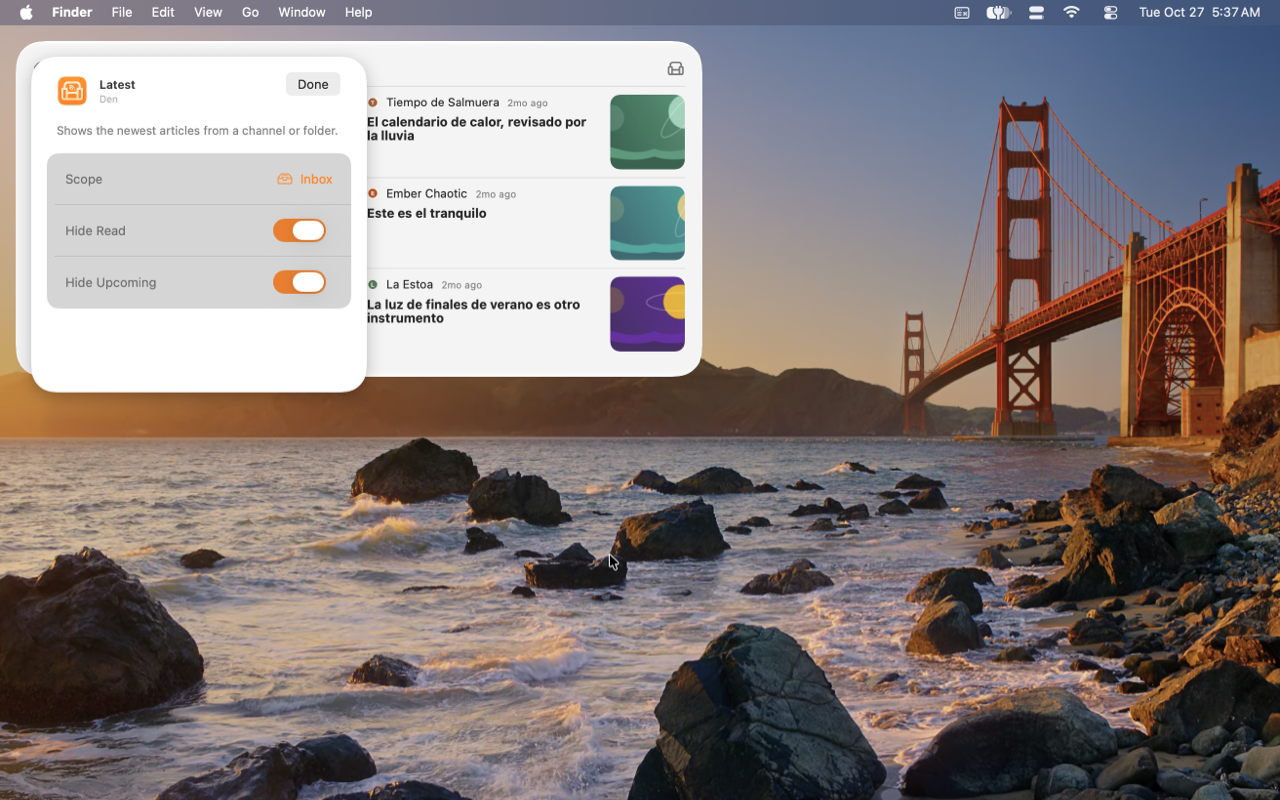Open the Go menu
The image size is (1280, 800).
250,12
